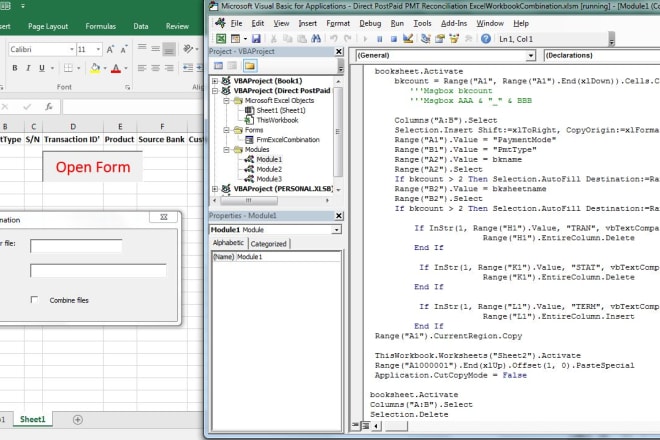The width and height of the screenshot is (660, 440).
Task: Toggle Underline formatting in Excel
Action: coord(42,68)
